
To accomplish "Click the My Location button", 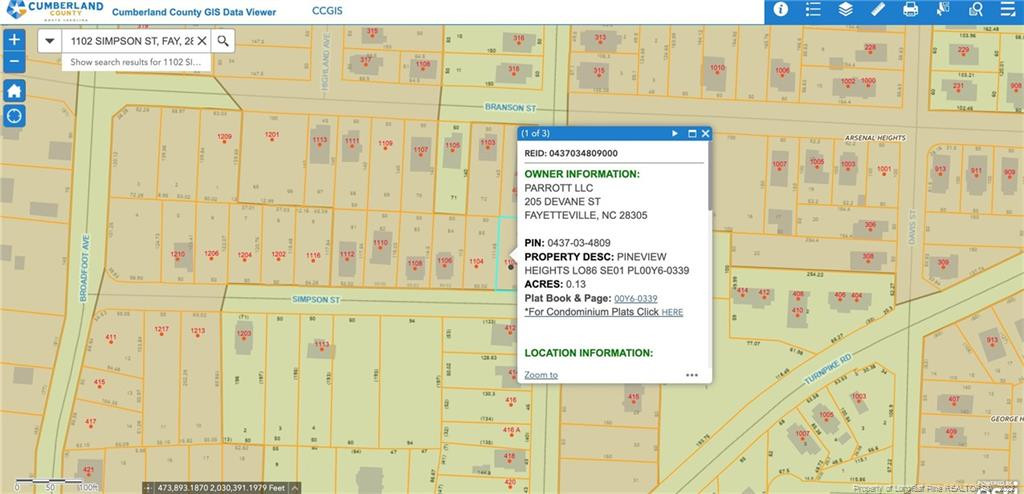I will point(14,115).
